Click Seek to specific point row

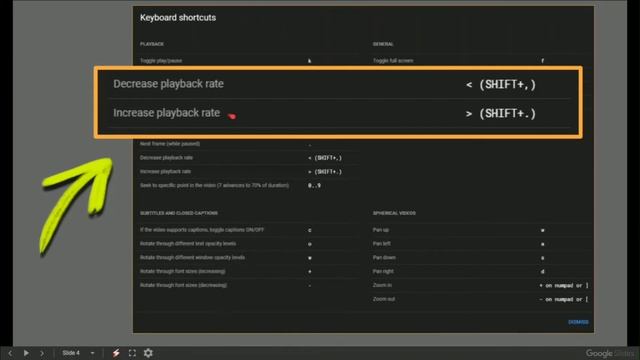pos(214,185)
